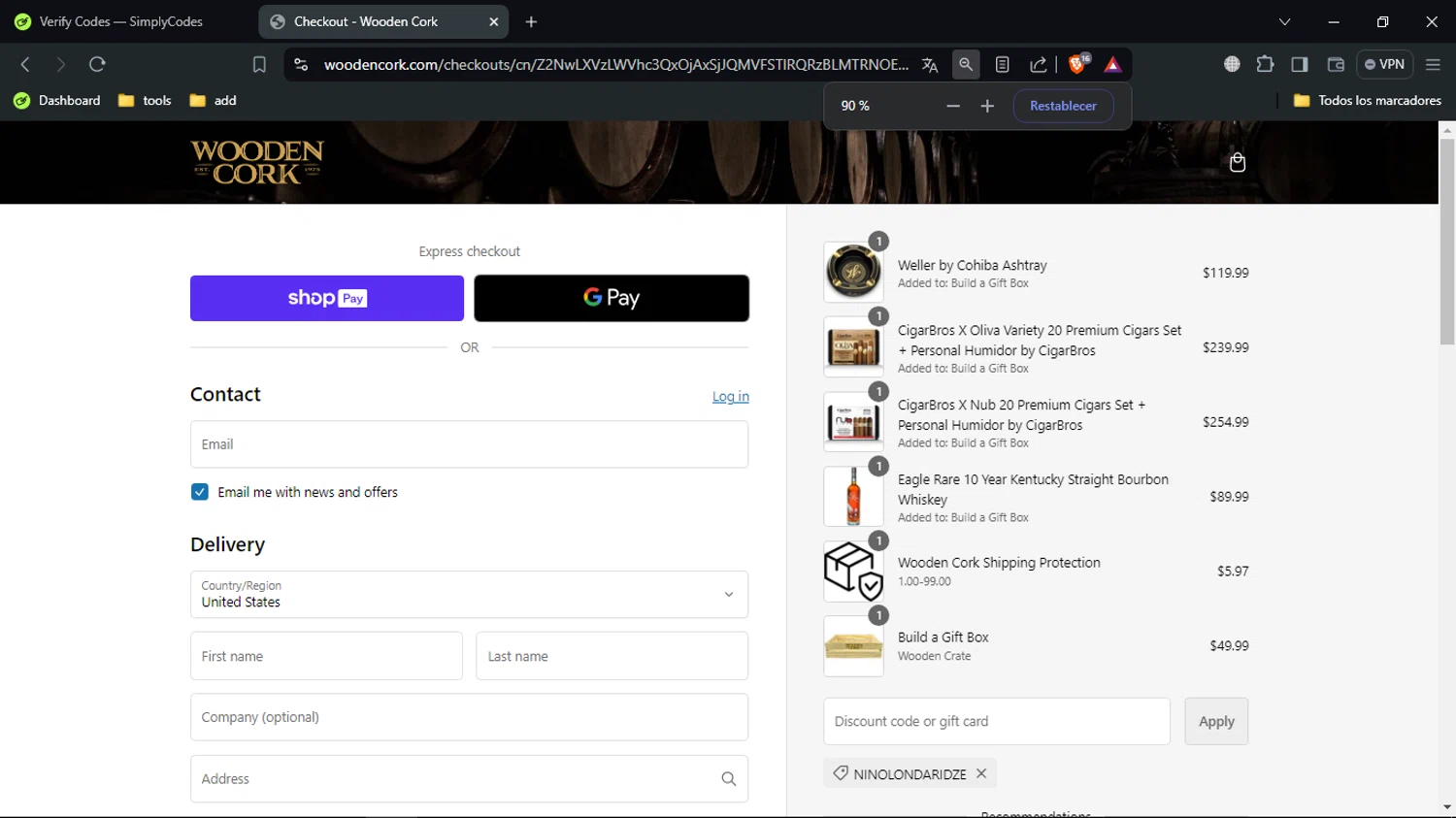This screenshot has width=1456, height=818.
Task: Click the Shipping Protection box icon
Action: (853, 571)
